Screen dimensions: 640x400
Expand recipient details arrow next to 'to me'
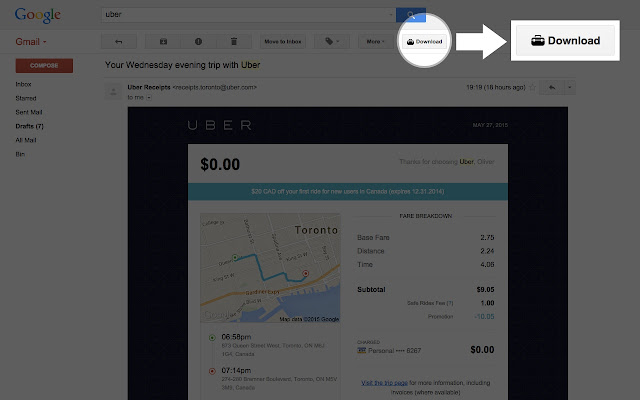click(x=149, y=98)
